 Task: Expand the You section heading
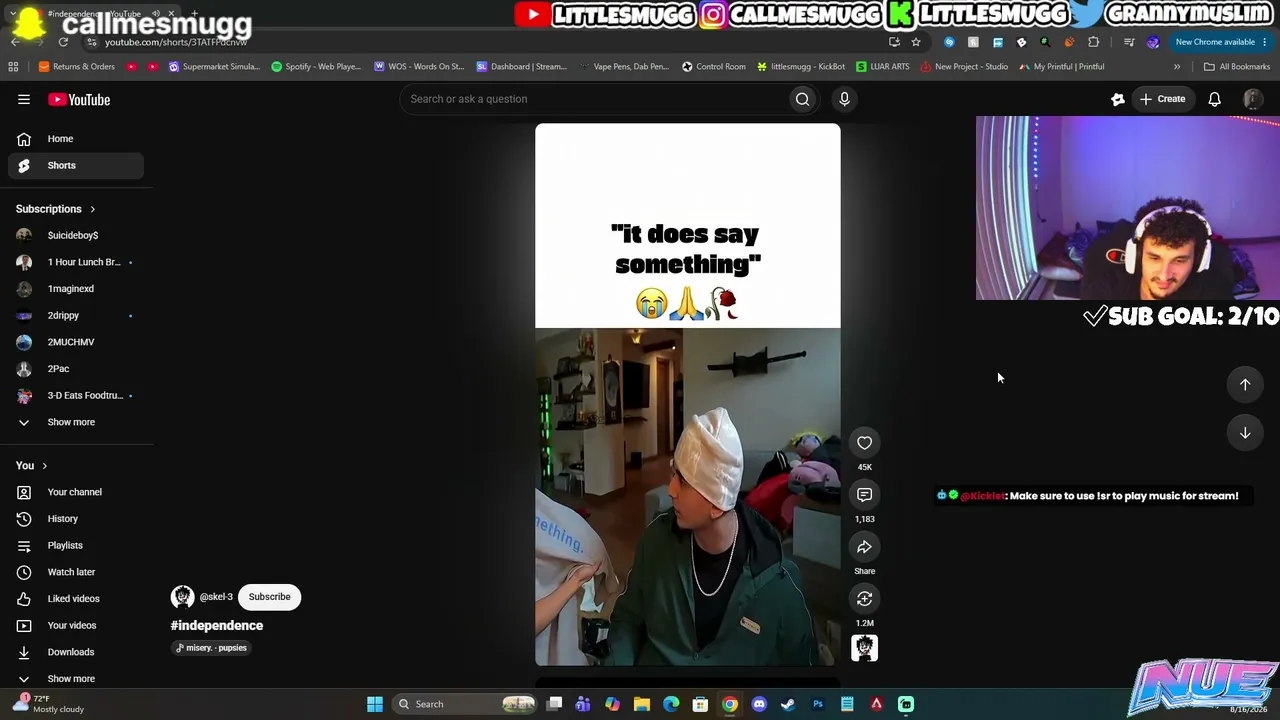(x=32, y=465)
